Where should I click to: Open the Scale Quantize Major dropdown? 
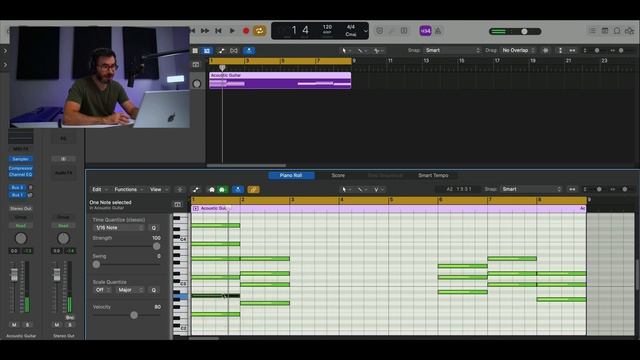tap(130, 290)
